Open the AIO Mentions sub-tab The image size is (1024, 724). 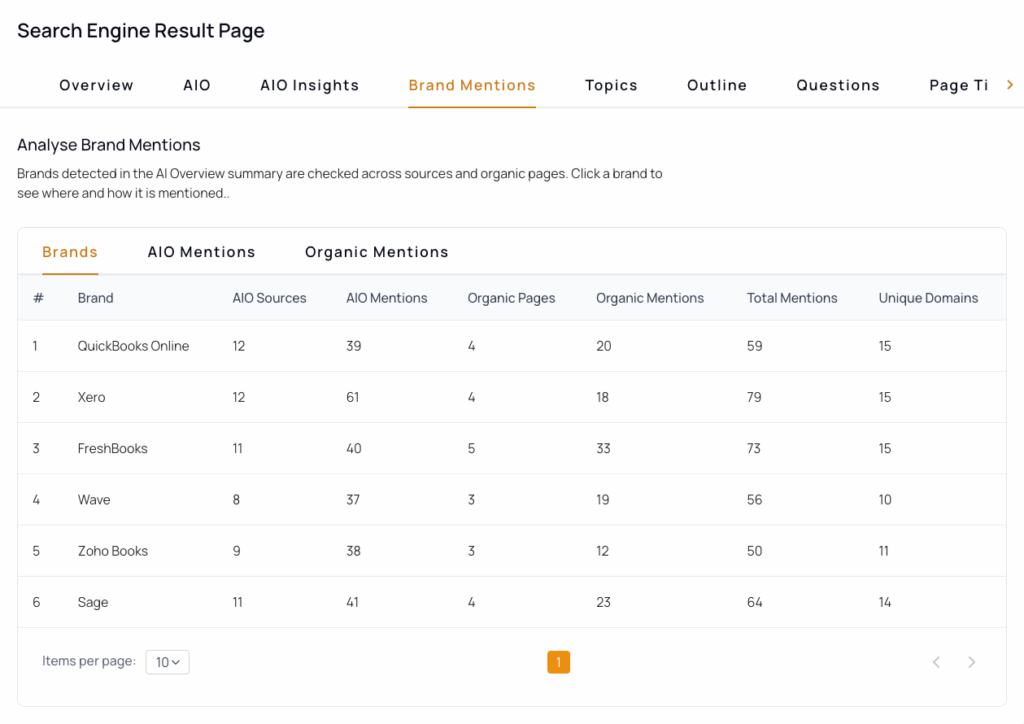coord(201,252)
